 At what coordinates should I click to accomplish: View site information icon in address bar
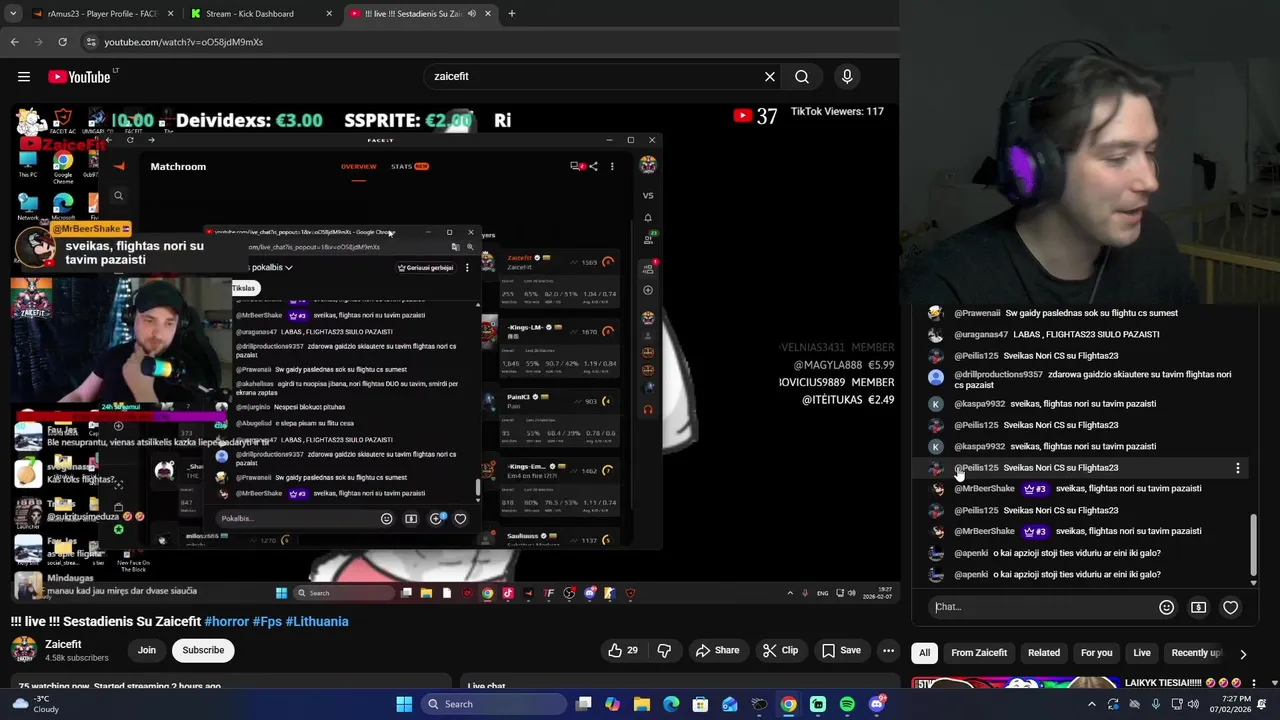(90, 42)
